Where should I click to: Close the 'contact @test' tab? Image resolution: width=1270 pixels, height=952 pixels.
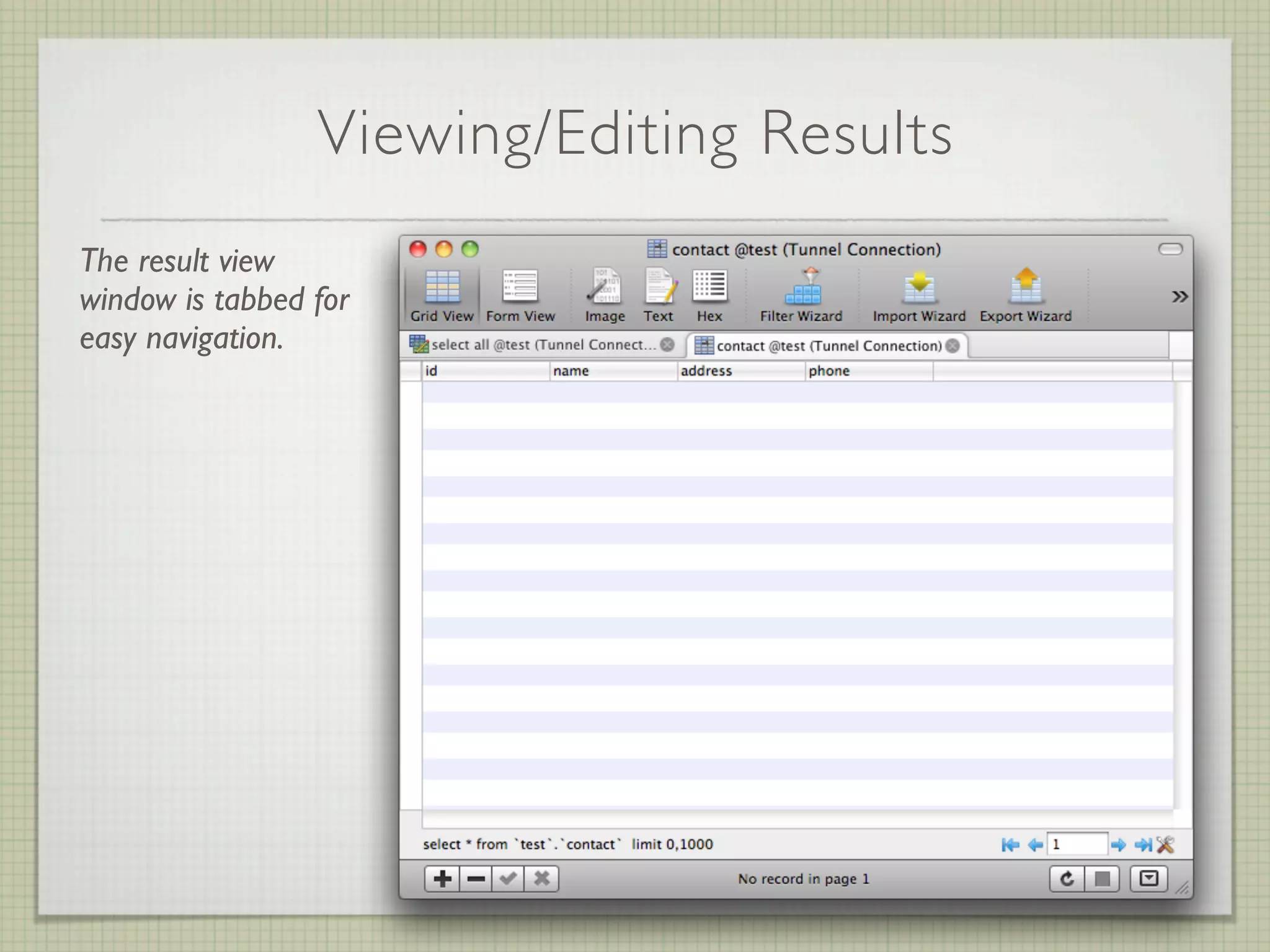click(952, 346)
